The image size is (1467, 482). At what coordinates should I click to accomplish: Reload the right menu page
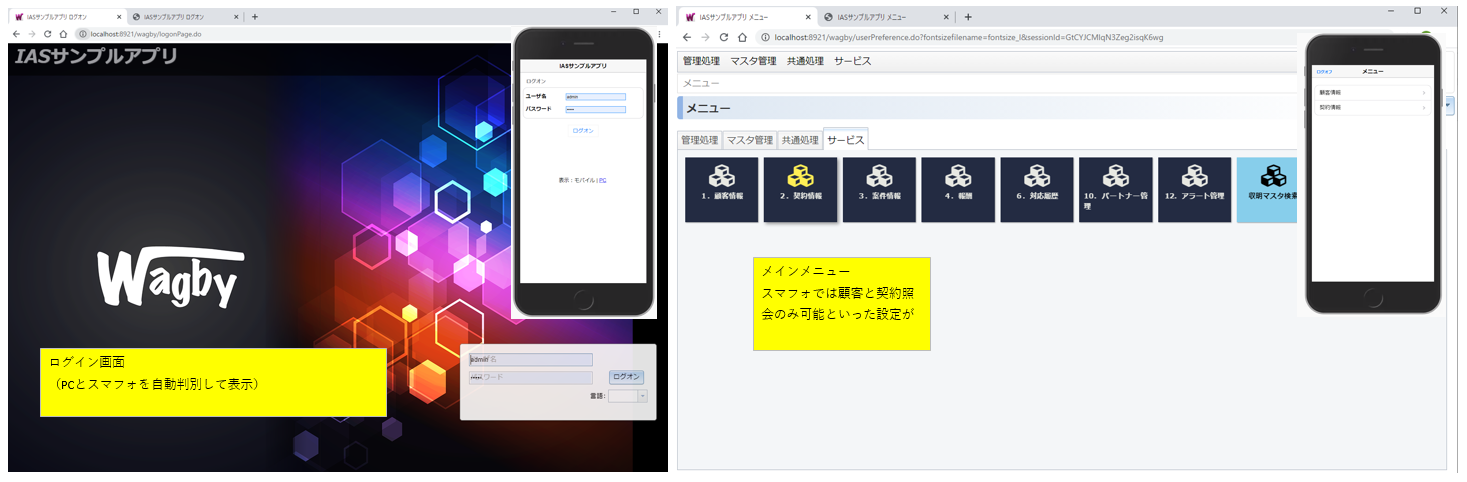(723, 37)
